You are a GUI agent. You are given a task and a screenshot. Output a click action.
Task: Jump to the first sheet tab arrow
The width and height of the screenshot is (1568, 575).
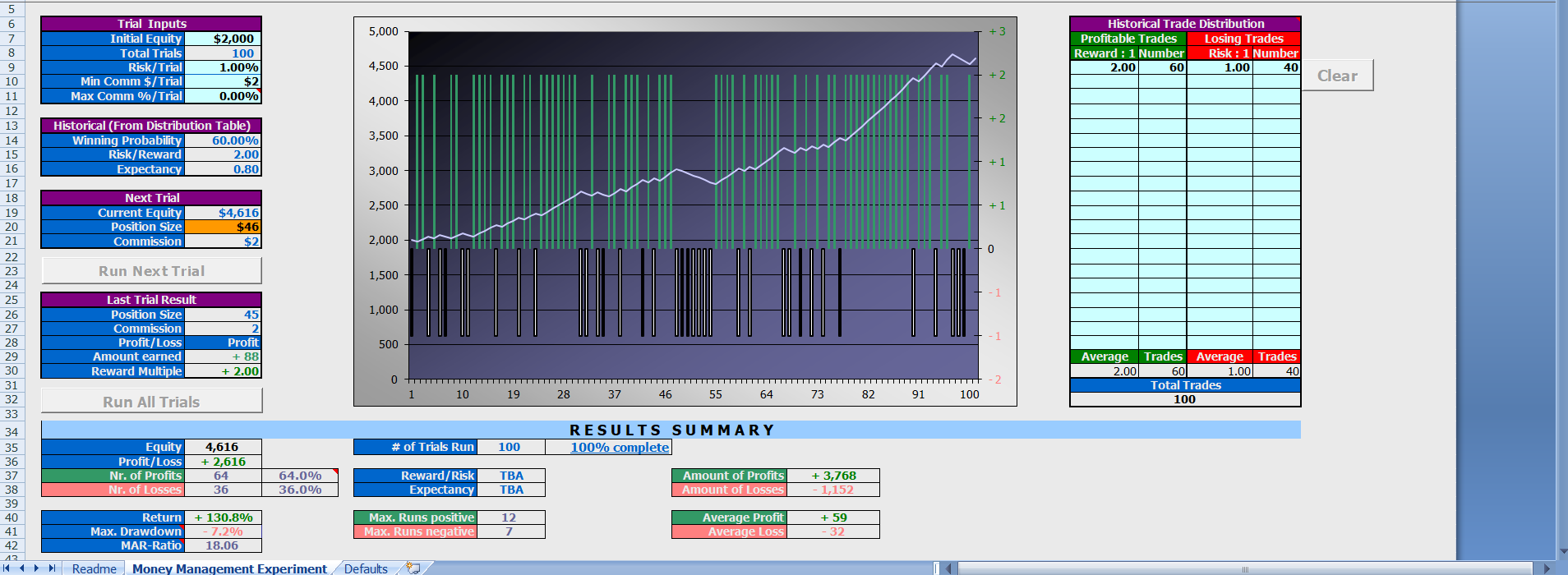[7, 568]
